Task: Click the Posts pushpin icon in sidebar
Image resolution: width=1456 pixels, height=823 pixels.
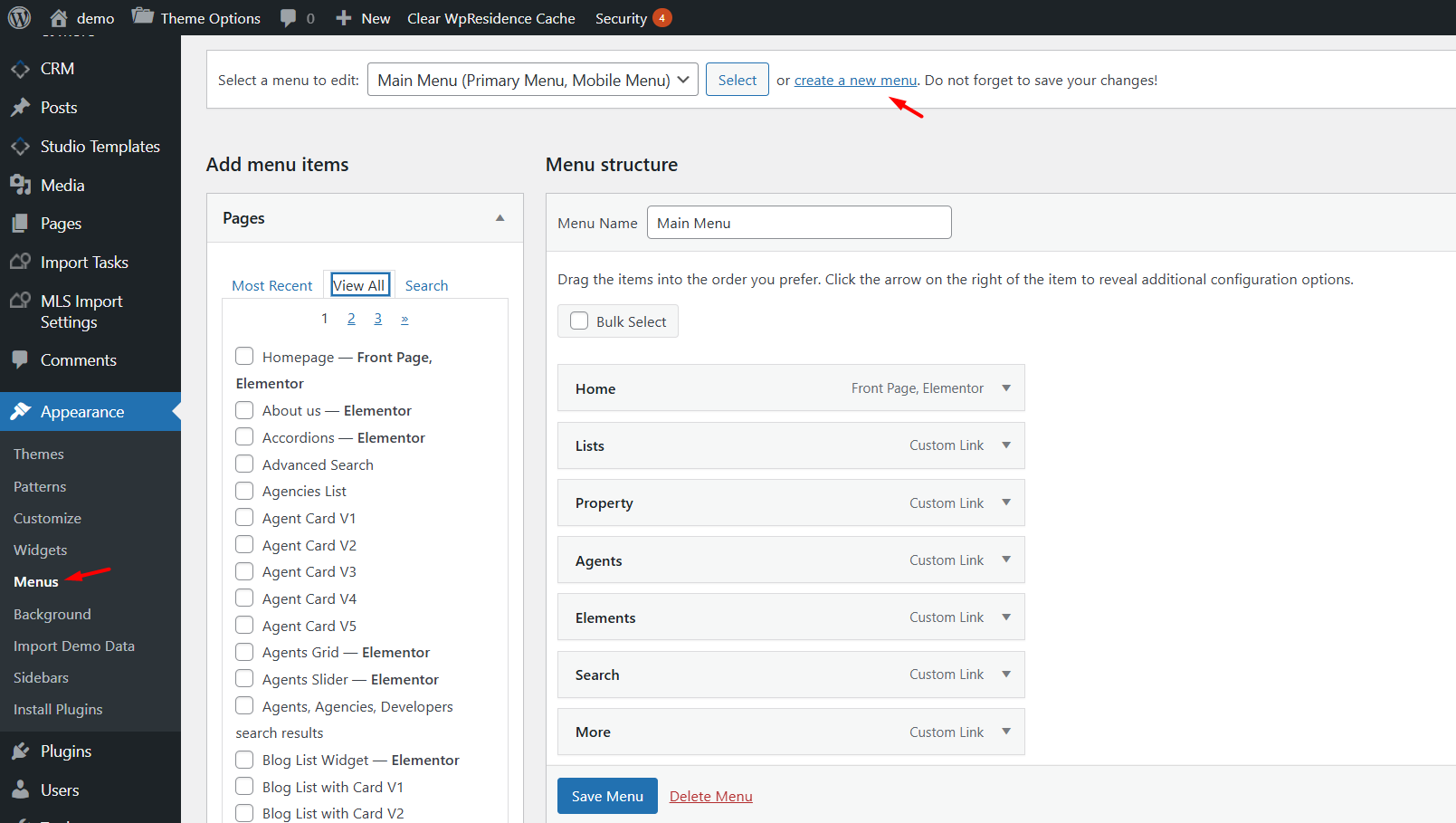Action: click(20, 108)
